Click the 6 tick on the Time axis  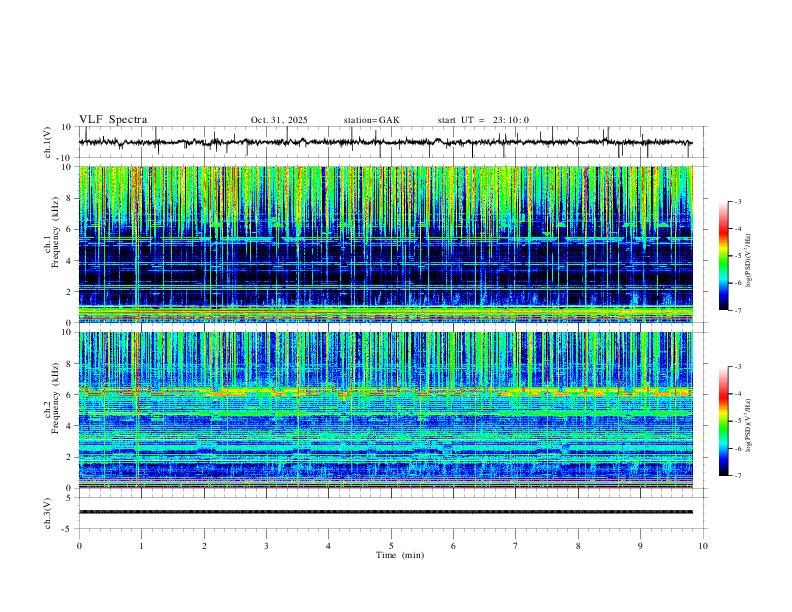click(x=453, y=546)
